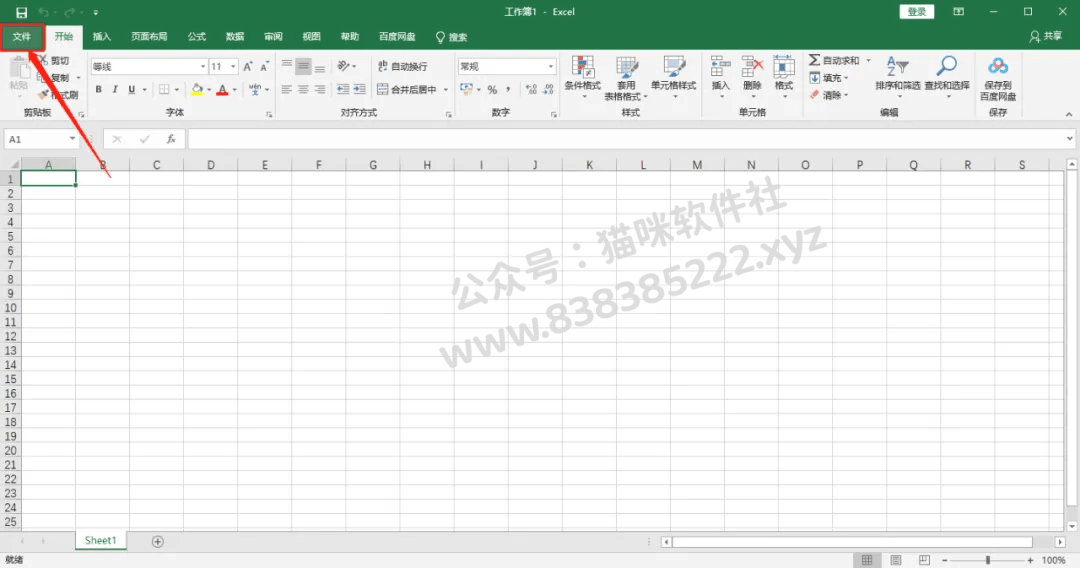Image resolution: width=1080 pixels, height=568 pixels.
Task: Switch to page layout view icon
Action: tap(896, 560)
